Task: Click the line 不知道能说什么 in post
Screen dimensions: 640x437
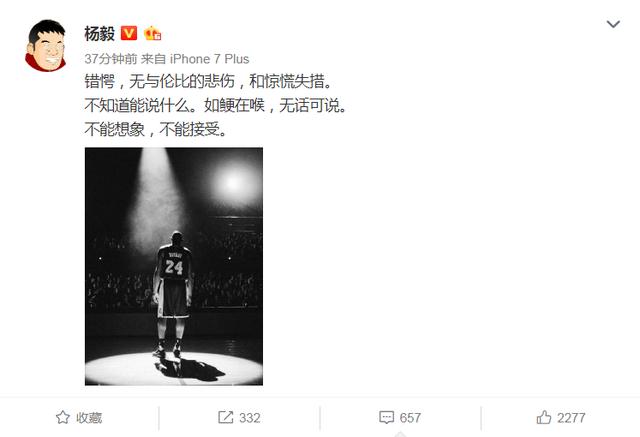Action: tap(215, 105)
